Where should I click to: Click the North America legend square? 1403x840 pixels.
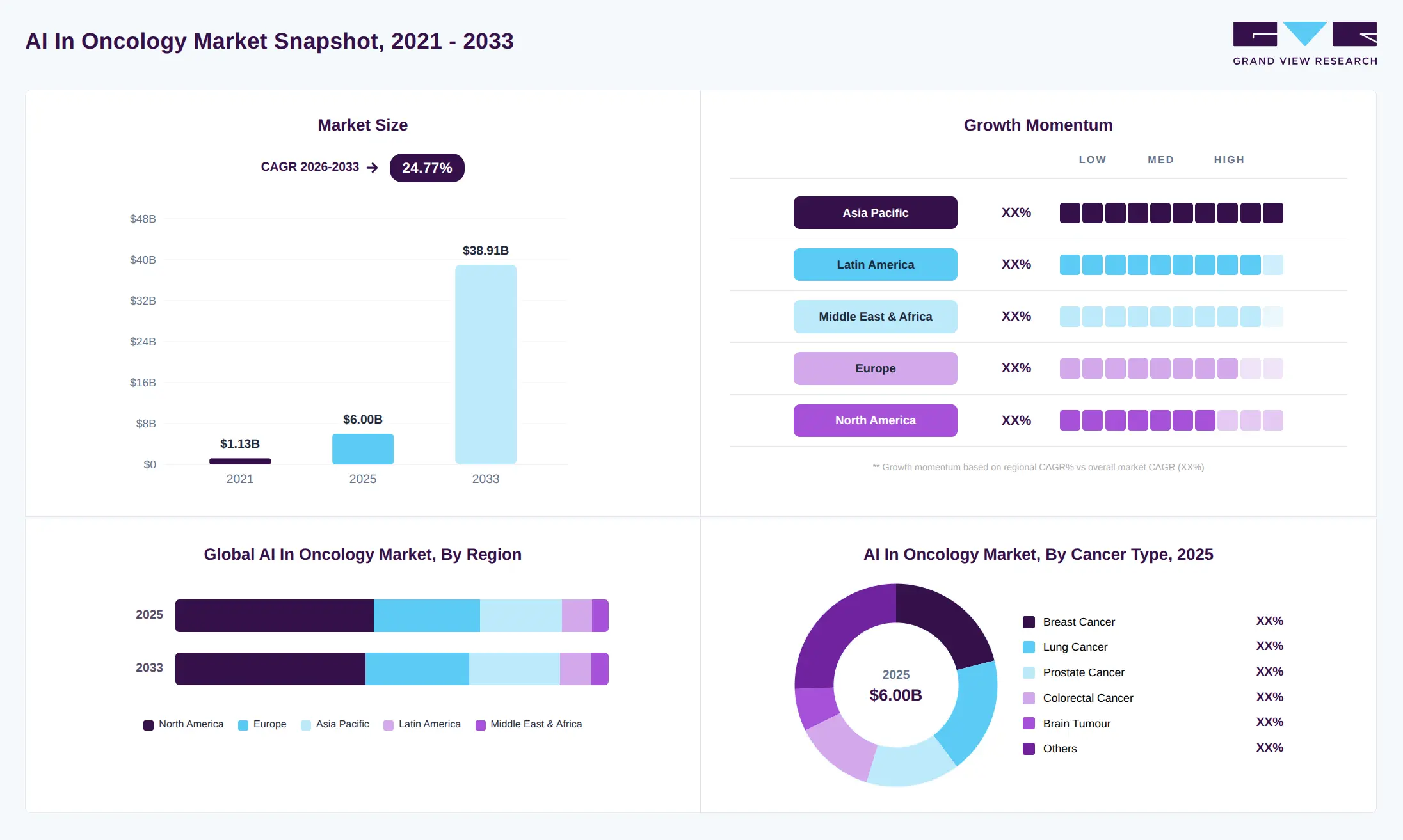pos(148,725)
